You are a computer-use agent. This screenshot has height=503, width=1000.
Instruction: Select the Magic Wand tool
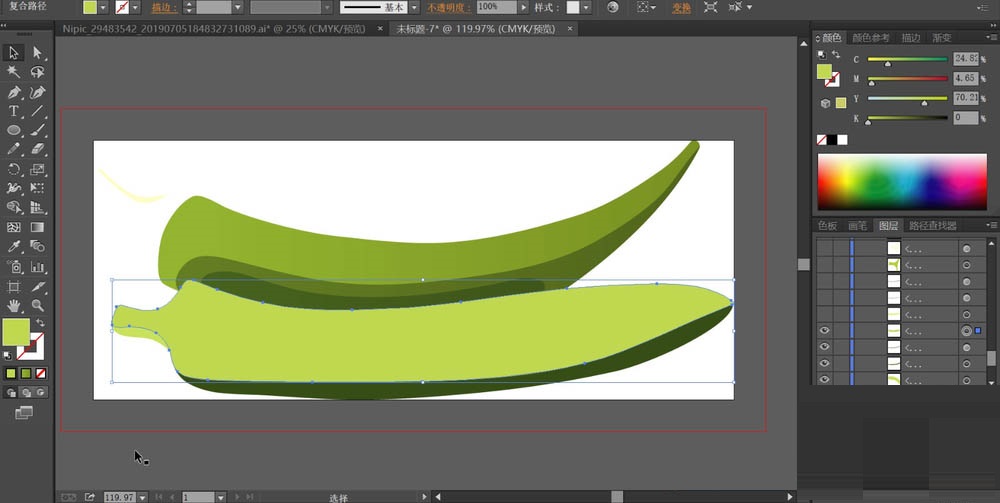[14, 72]
